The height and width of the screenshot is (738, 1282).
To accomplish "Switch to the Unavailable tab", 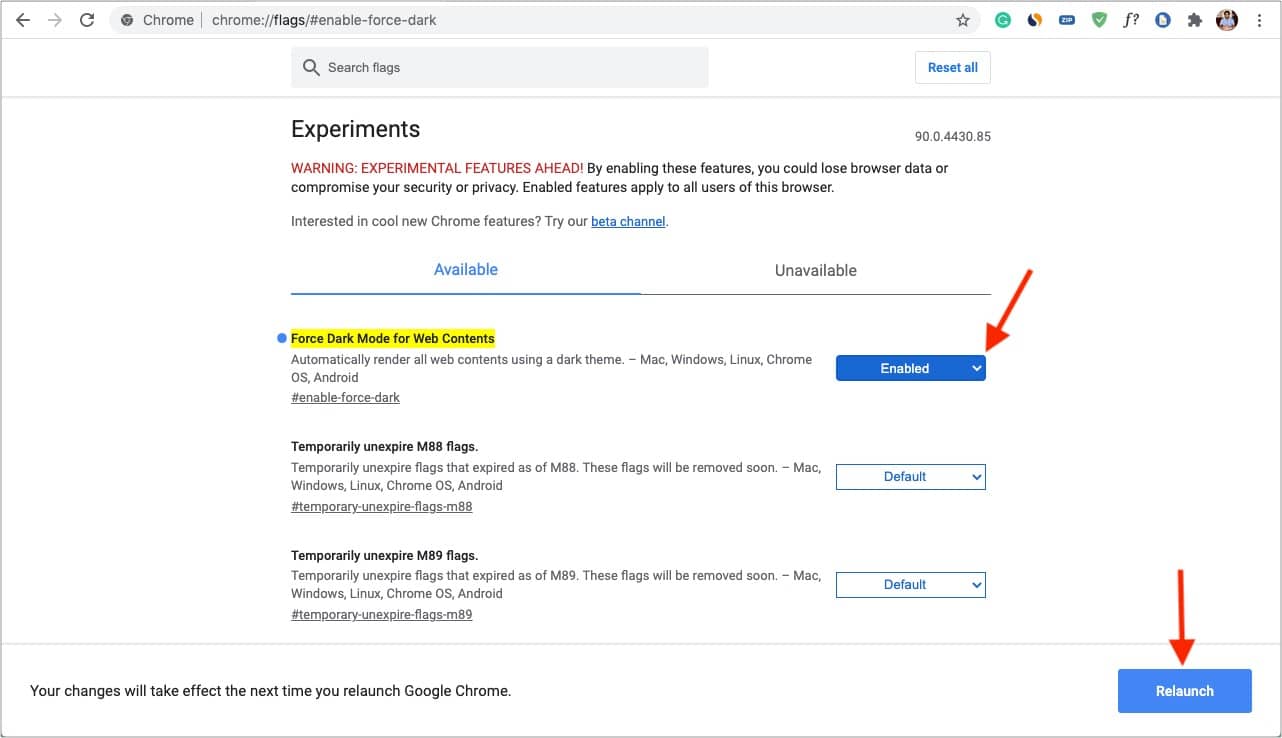I will 816,270.
